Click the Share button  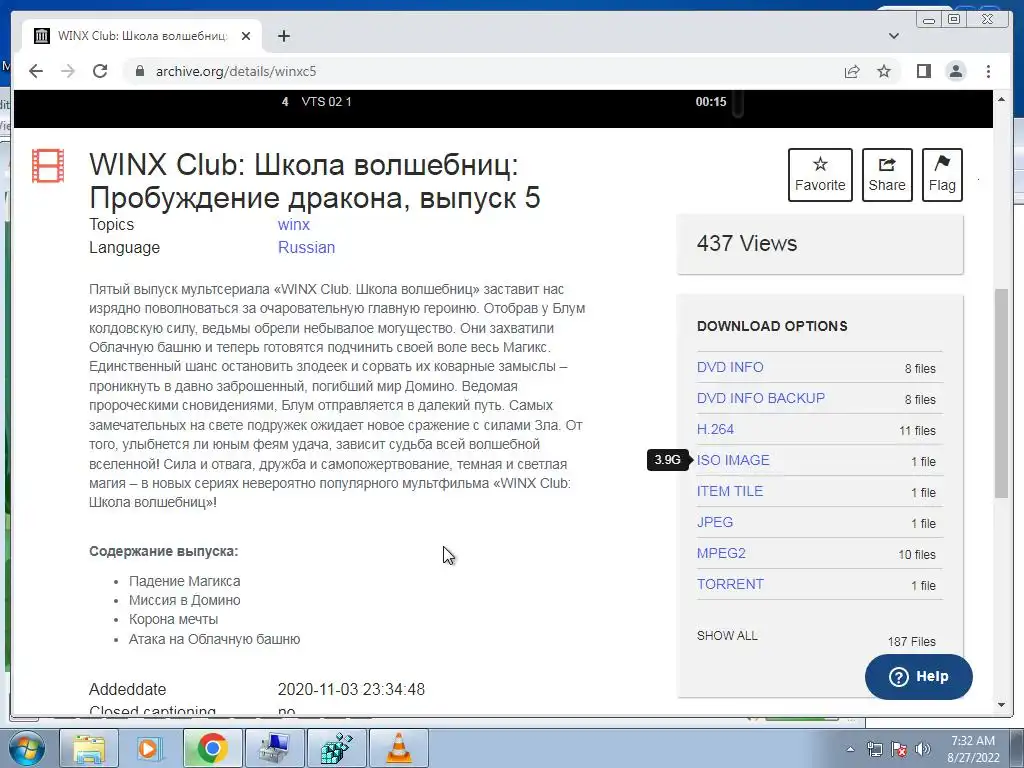887,175
